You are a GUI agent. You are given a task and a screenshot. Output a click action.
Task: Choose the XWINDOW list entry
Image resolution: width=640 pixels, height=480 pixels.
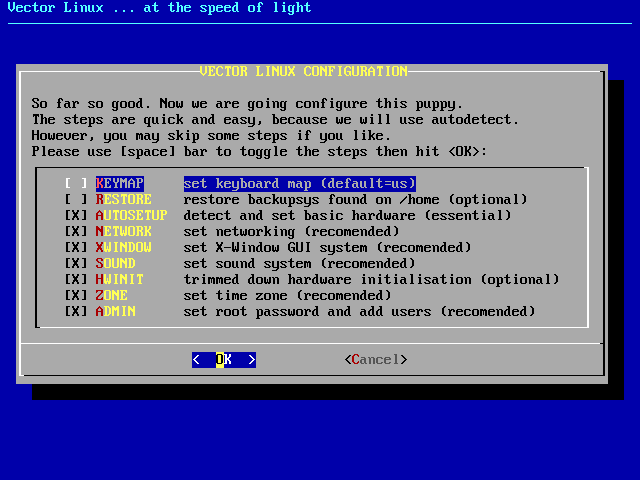tap(124, 248)
